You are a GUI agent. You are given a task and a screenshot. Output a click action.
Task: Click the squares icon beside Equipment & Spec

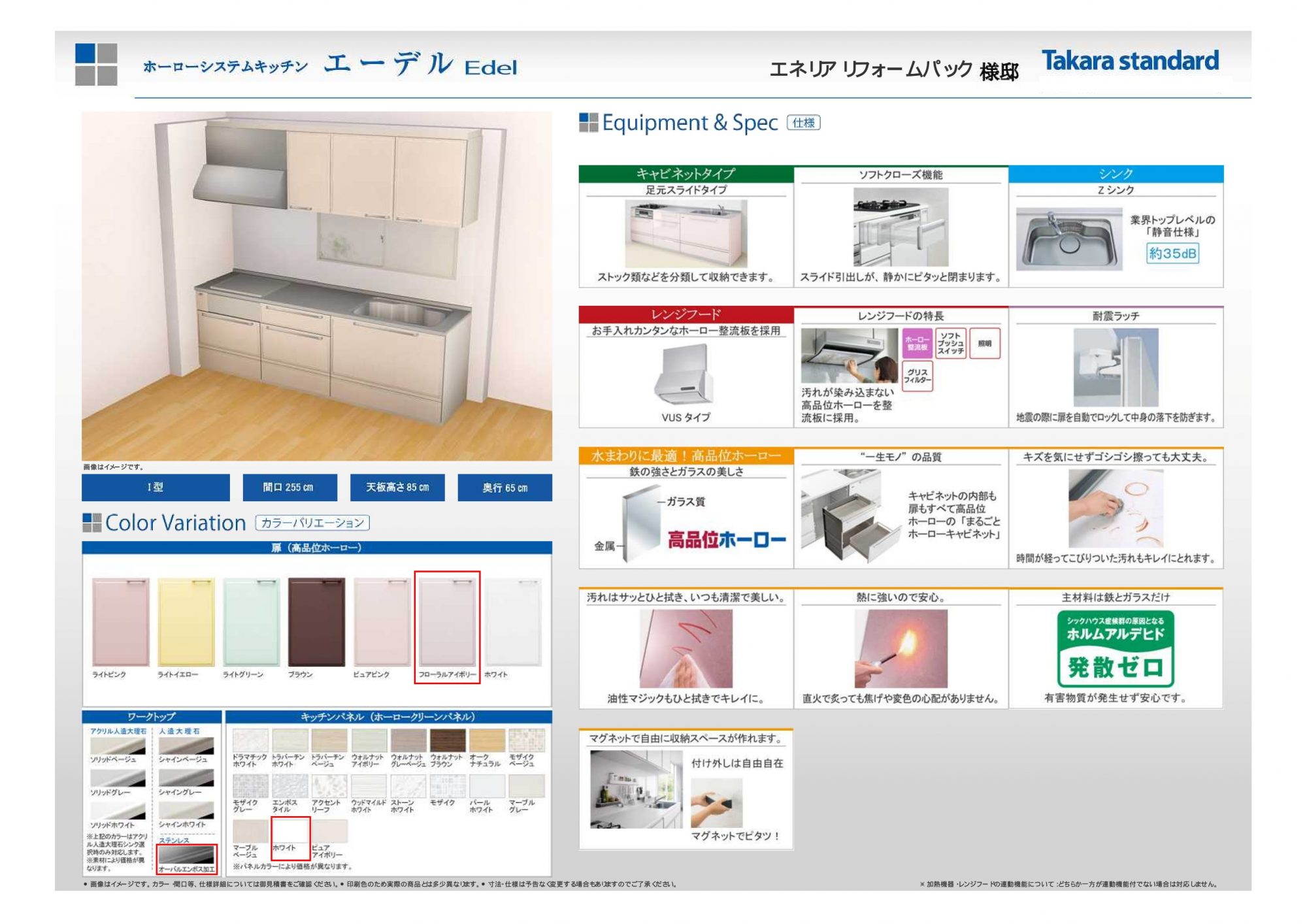[x=588, y=122]
